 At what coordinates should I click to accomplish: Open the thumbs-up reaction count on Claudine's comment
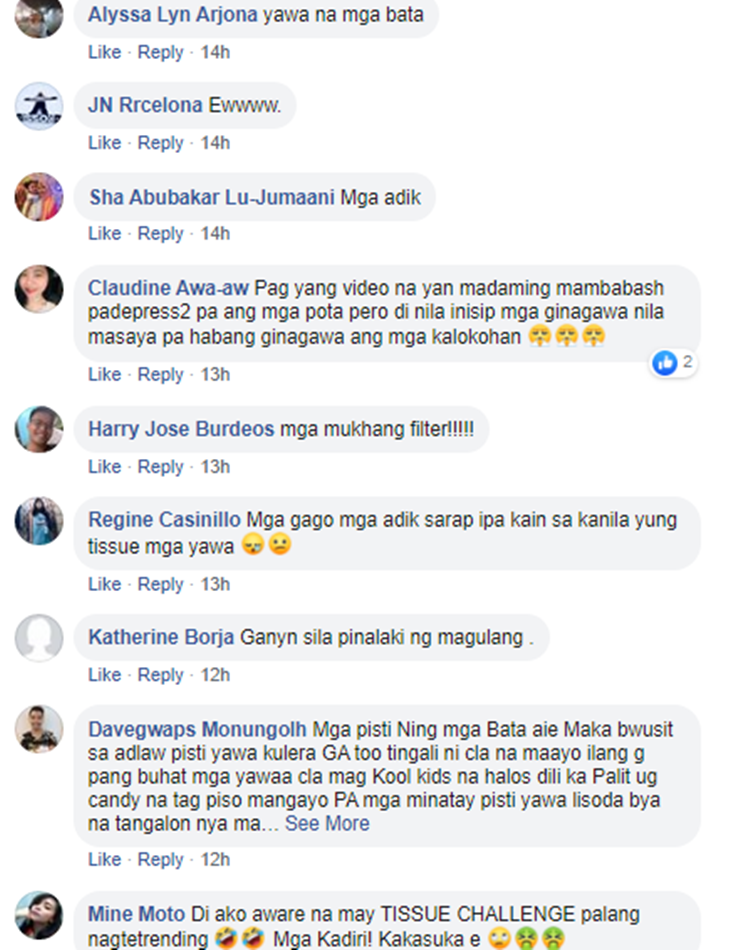674,362
